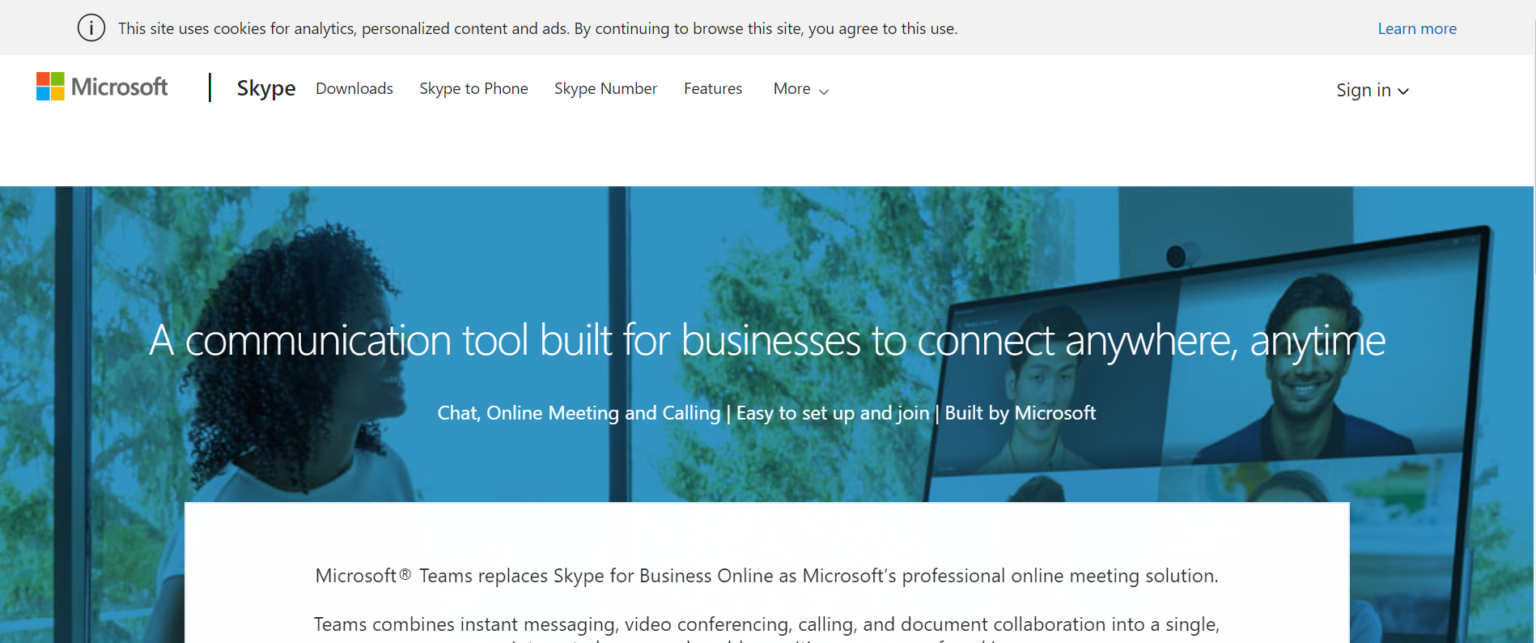Click the 'Microsoft® Teams replaces Skype for Business Online' text
The width and height of the screenshot is (1536, 643).
click(x=767, y=576)
